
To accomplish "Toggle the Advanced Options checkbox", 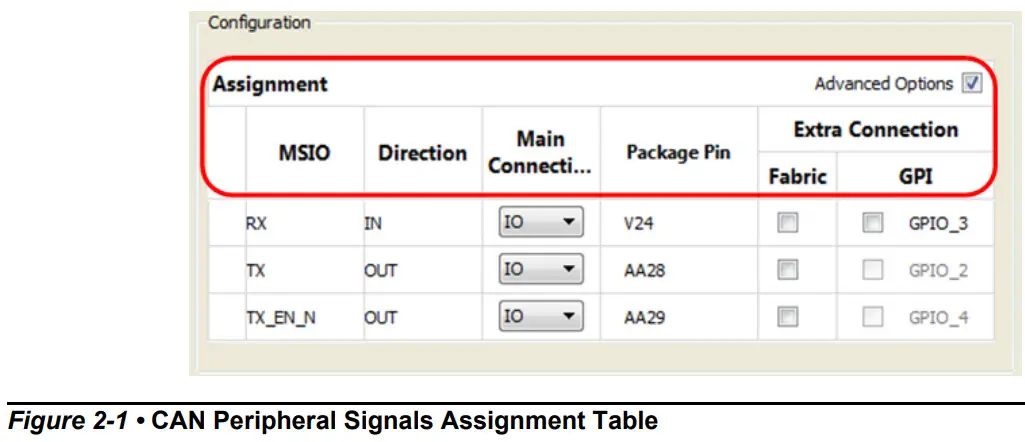I will (972, 84).
